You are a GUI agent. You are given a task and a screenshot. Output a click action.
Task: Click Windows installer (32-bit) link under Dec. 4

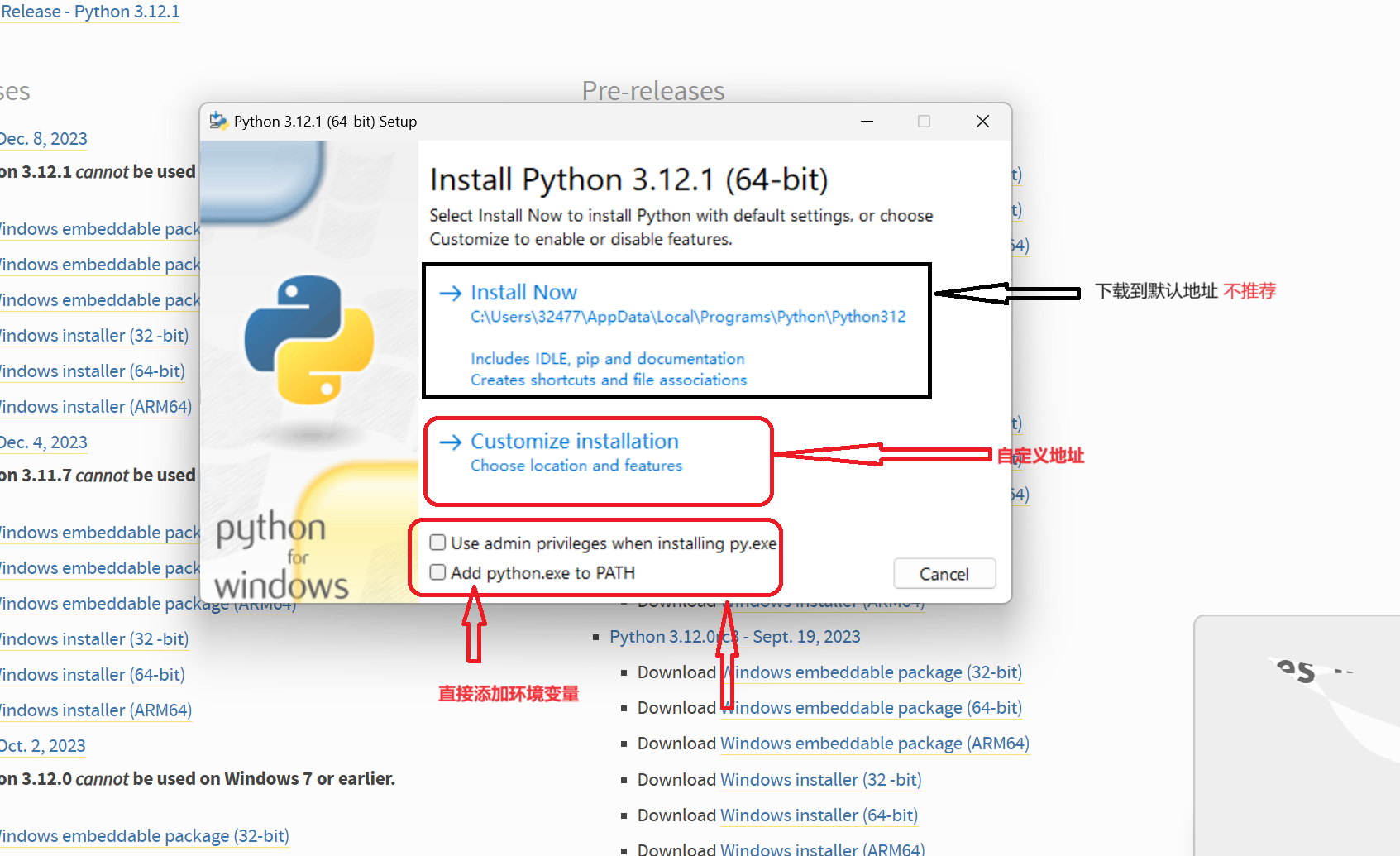click(94, 639)
